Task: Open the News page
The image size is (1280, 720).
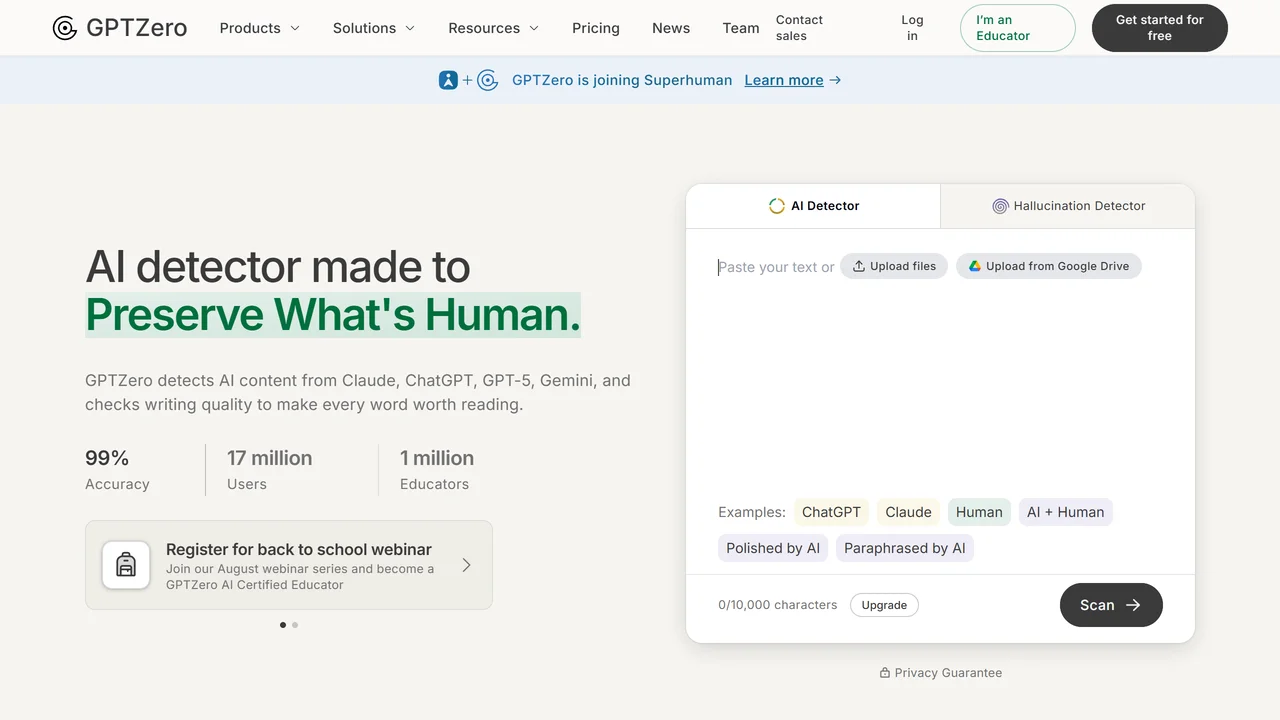Action: pyautogui.click(x=671, y=28)
